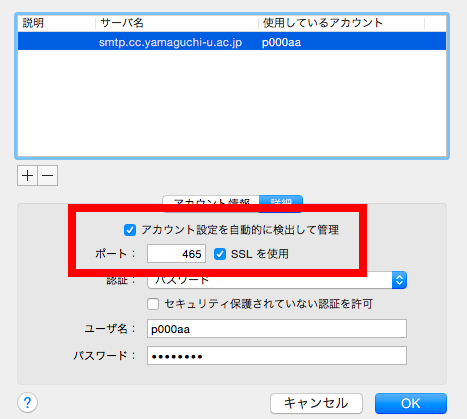This screenshot has height=419, width=467.
Task: Open the 認証 password dropdown arrows
Action: 399,280
